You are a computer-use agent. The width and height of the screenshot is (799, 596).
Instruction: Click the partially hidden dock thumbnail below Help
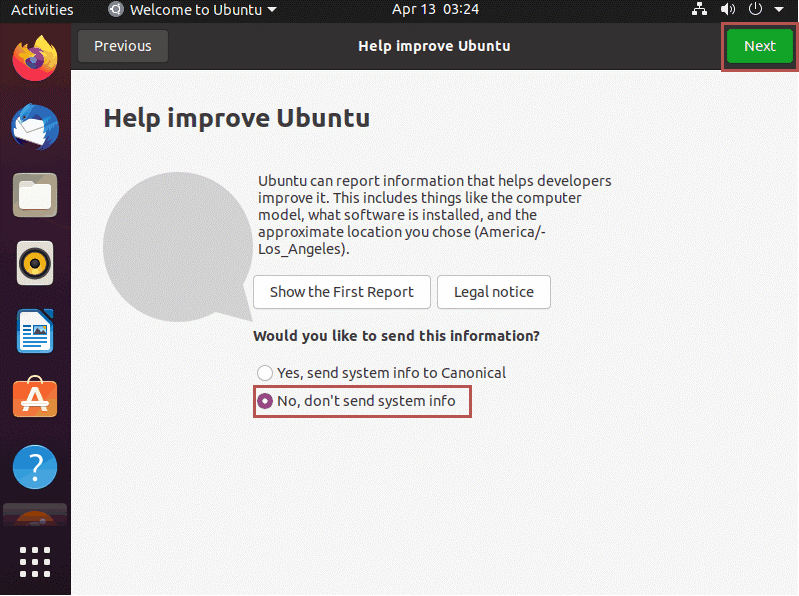point(35,515)
